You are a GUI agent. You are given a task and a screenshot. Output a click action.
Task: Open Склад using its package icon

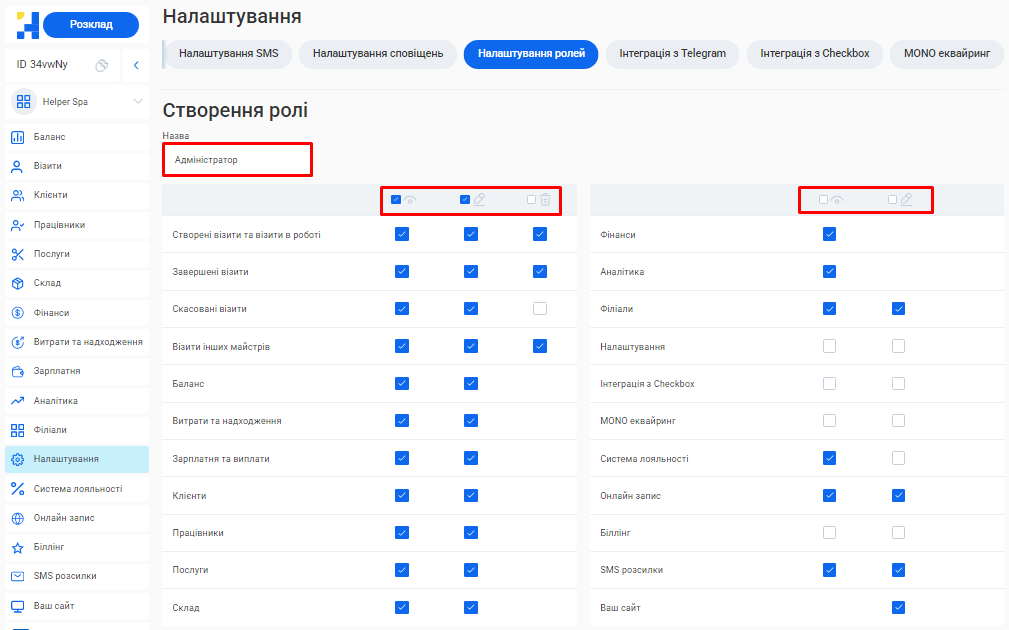tap(18, 283)
